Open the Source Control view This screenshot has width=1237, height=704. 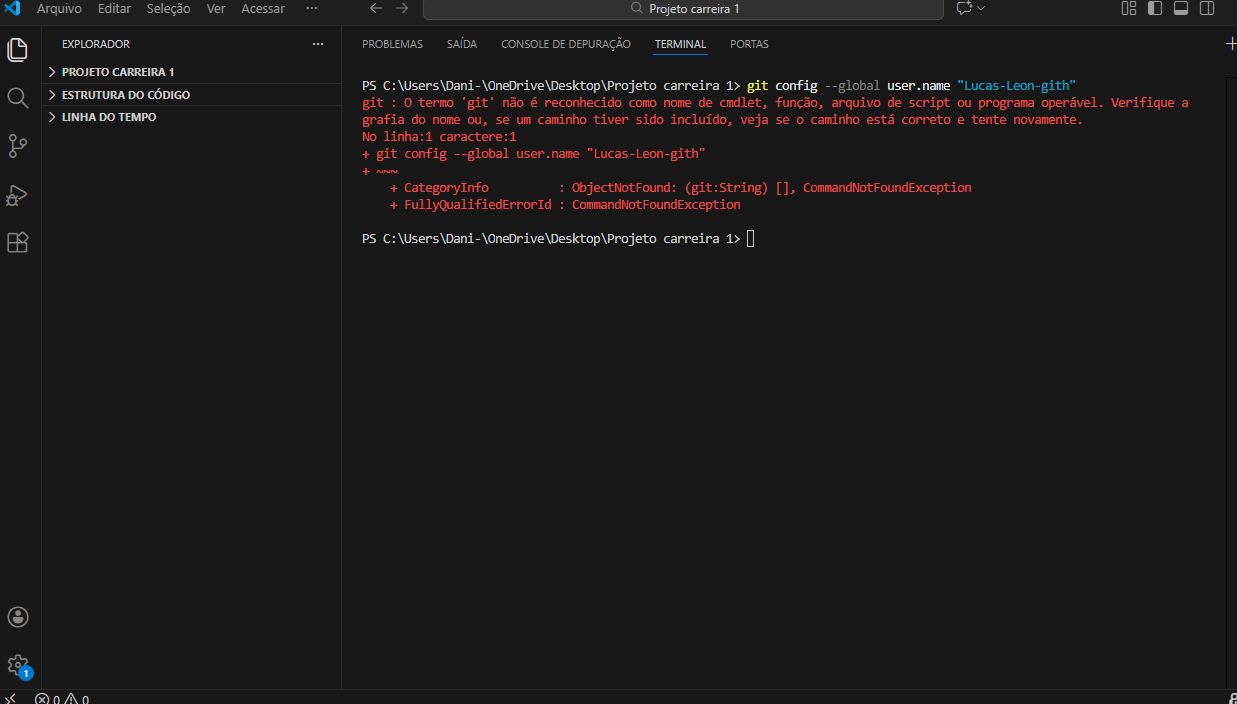[x=17, y=146]
